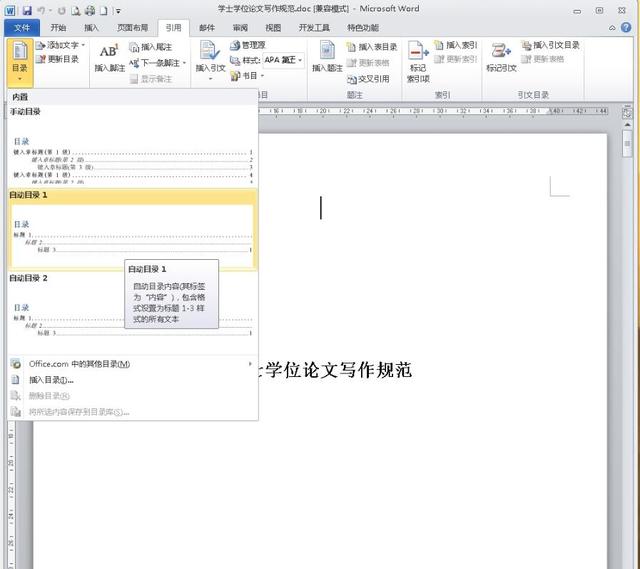The height and width of the screenshot is (569, 640).
Task: Open Office.com 中的其他目录 submenu
Action: pos(132,364)
